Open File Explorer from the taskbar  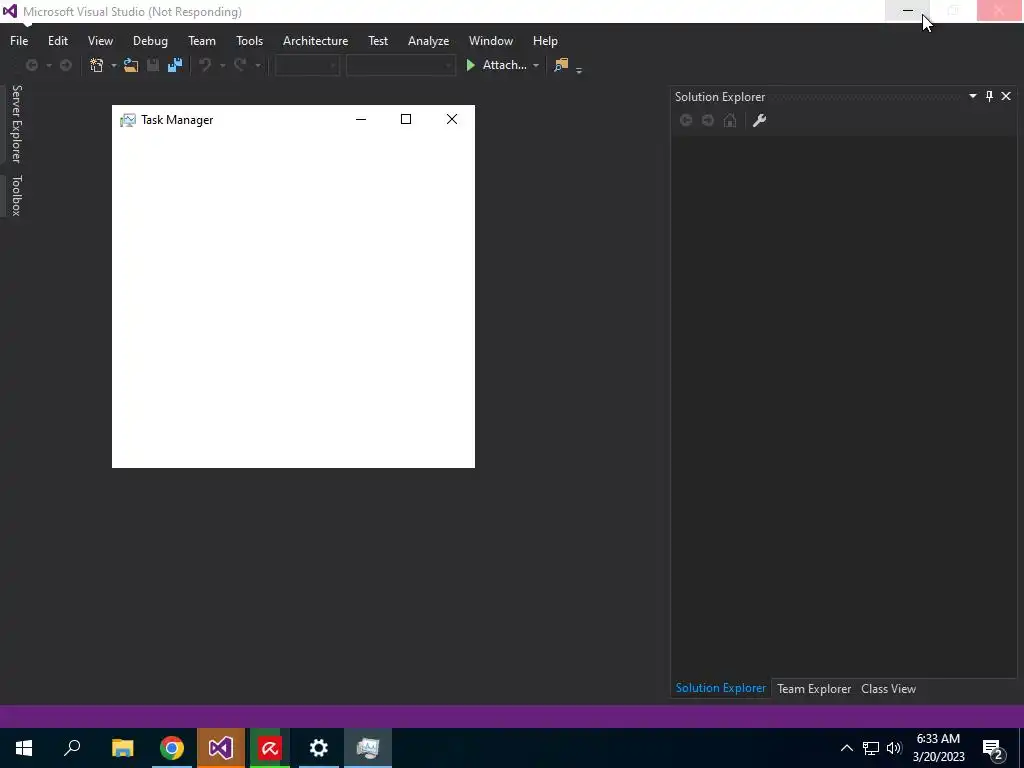tap(123, 748)
